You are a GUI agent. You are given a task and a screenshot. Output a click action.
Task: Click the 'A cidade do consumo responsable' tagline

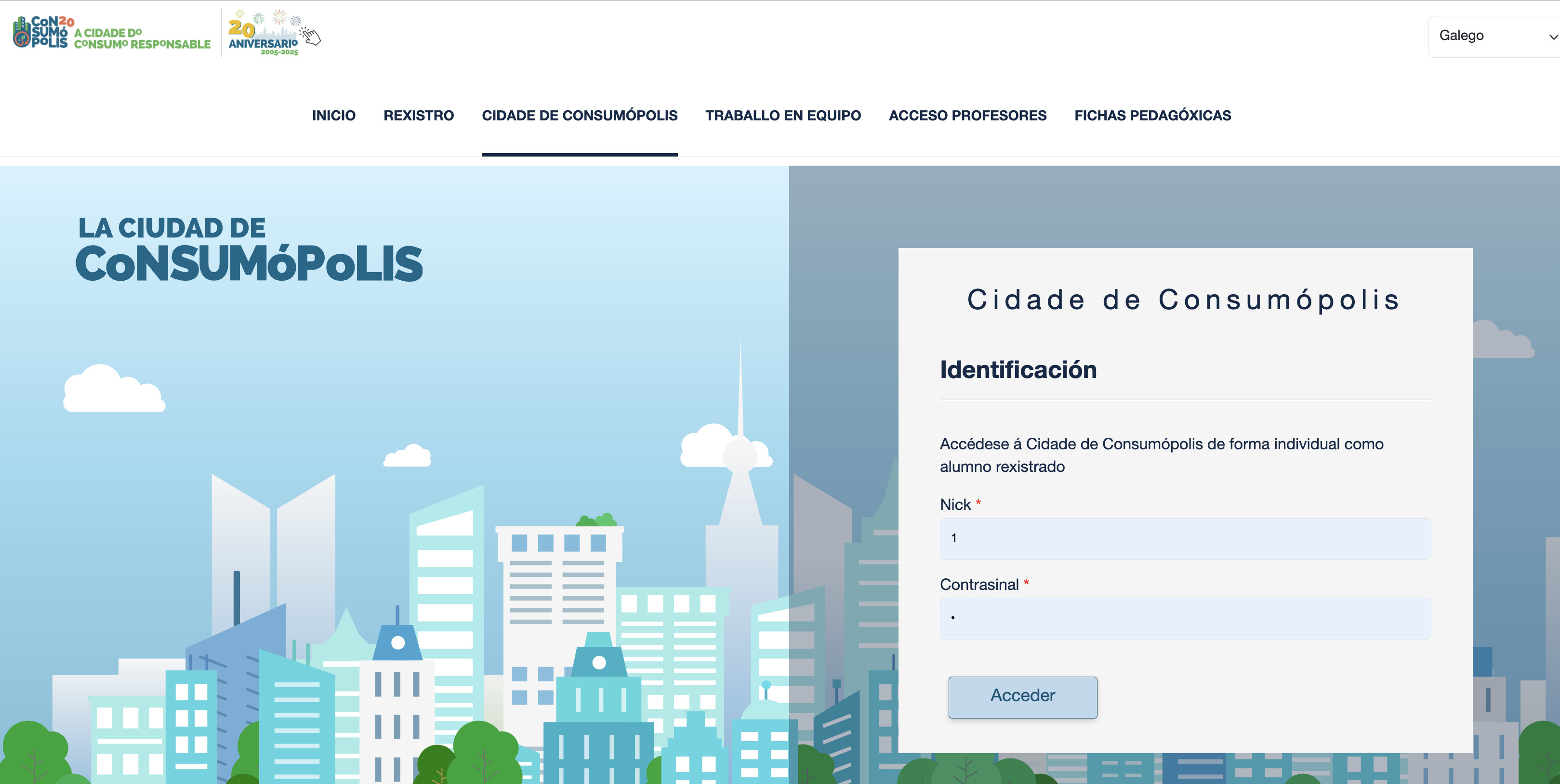click(142, 38)
